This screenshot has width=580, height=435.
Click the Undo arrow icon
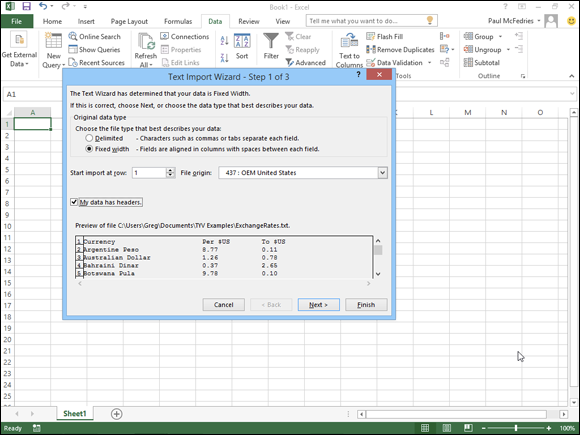[x=43, y=6]
